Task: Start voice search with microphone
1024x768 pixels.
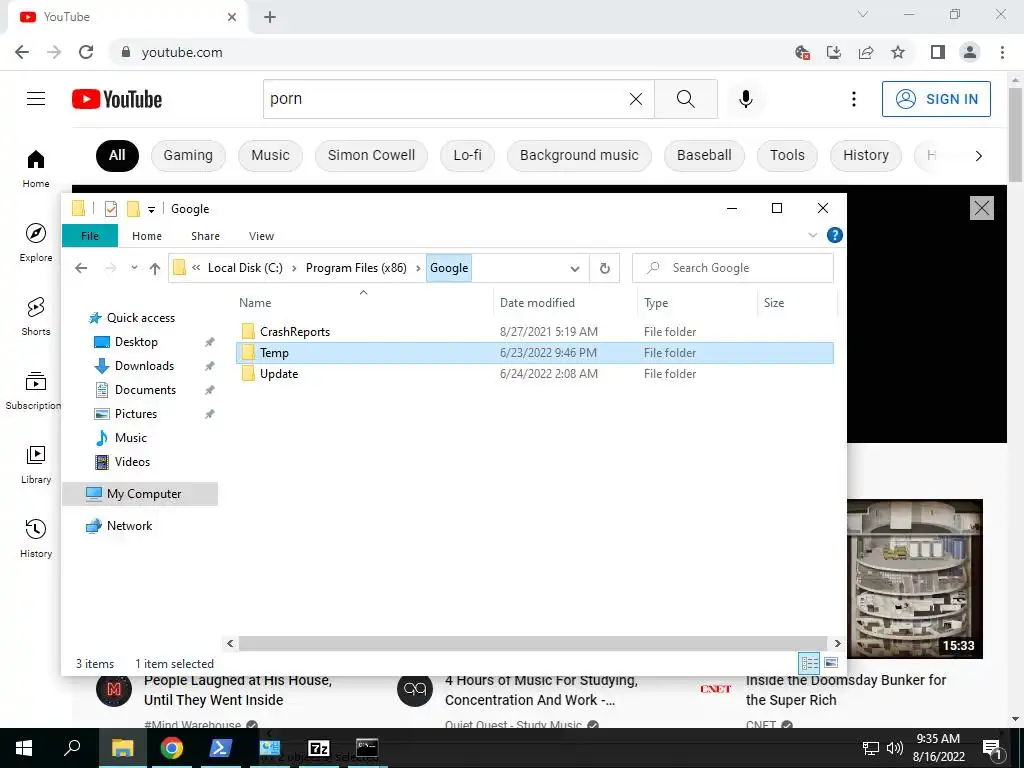Action: click(x=746, y=99)
